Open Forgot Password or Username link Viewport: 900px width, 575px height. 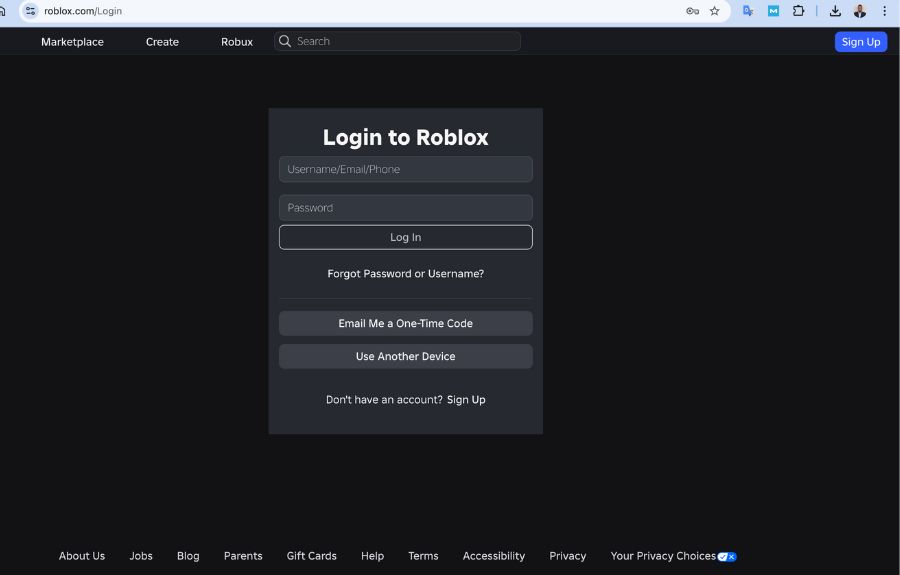click(405, 274)
